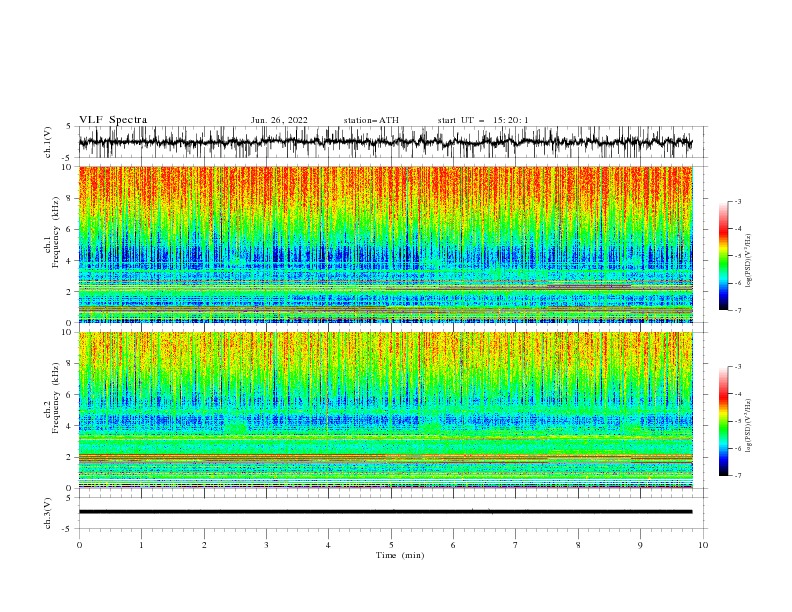Click inside the ch.2 spectrogram panel
792x612 pixels.
[386, 410]
